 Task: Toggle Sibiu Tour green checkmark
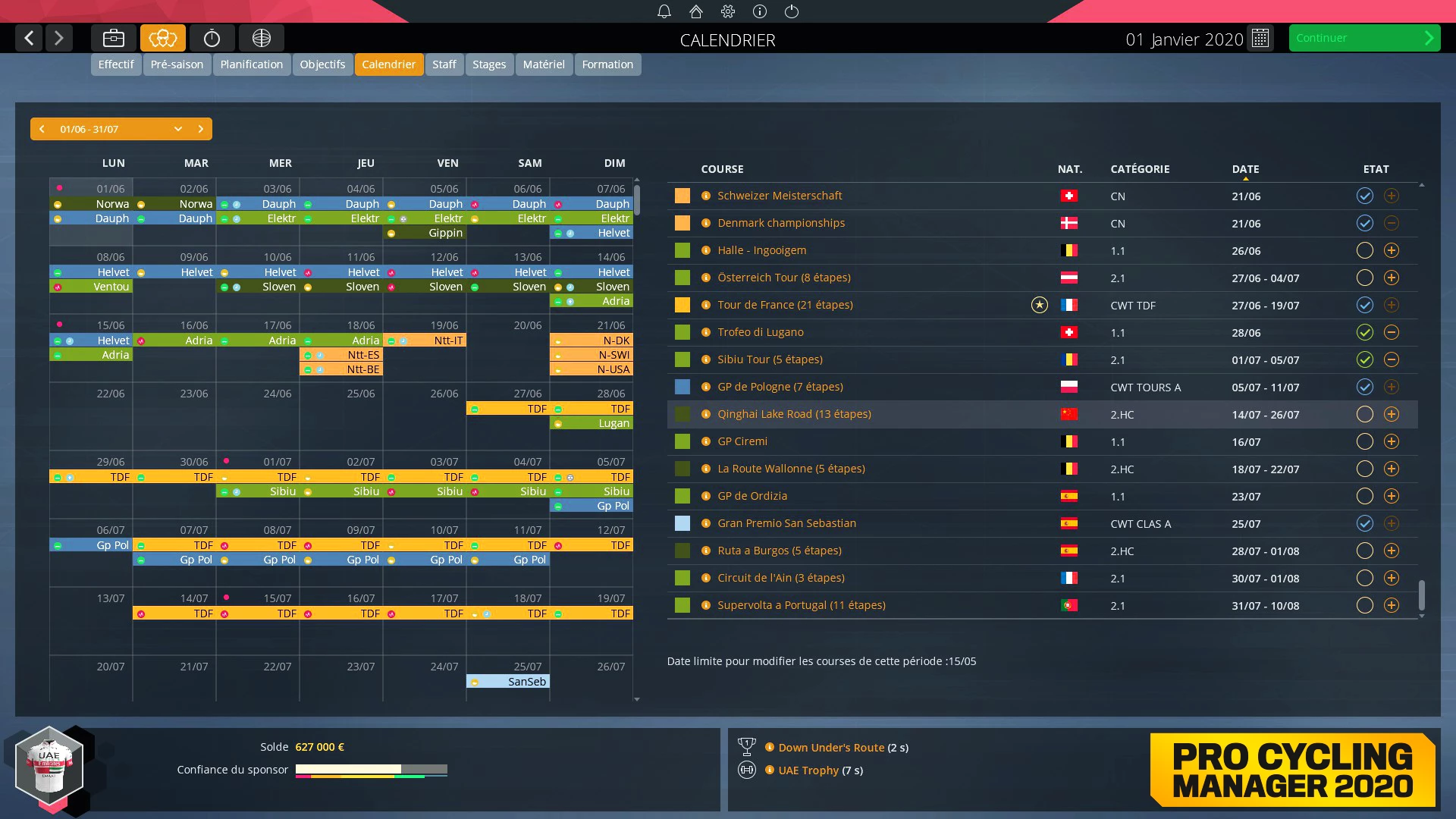1365,359
